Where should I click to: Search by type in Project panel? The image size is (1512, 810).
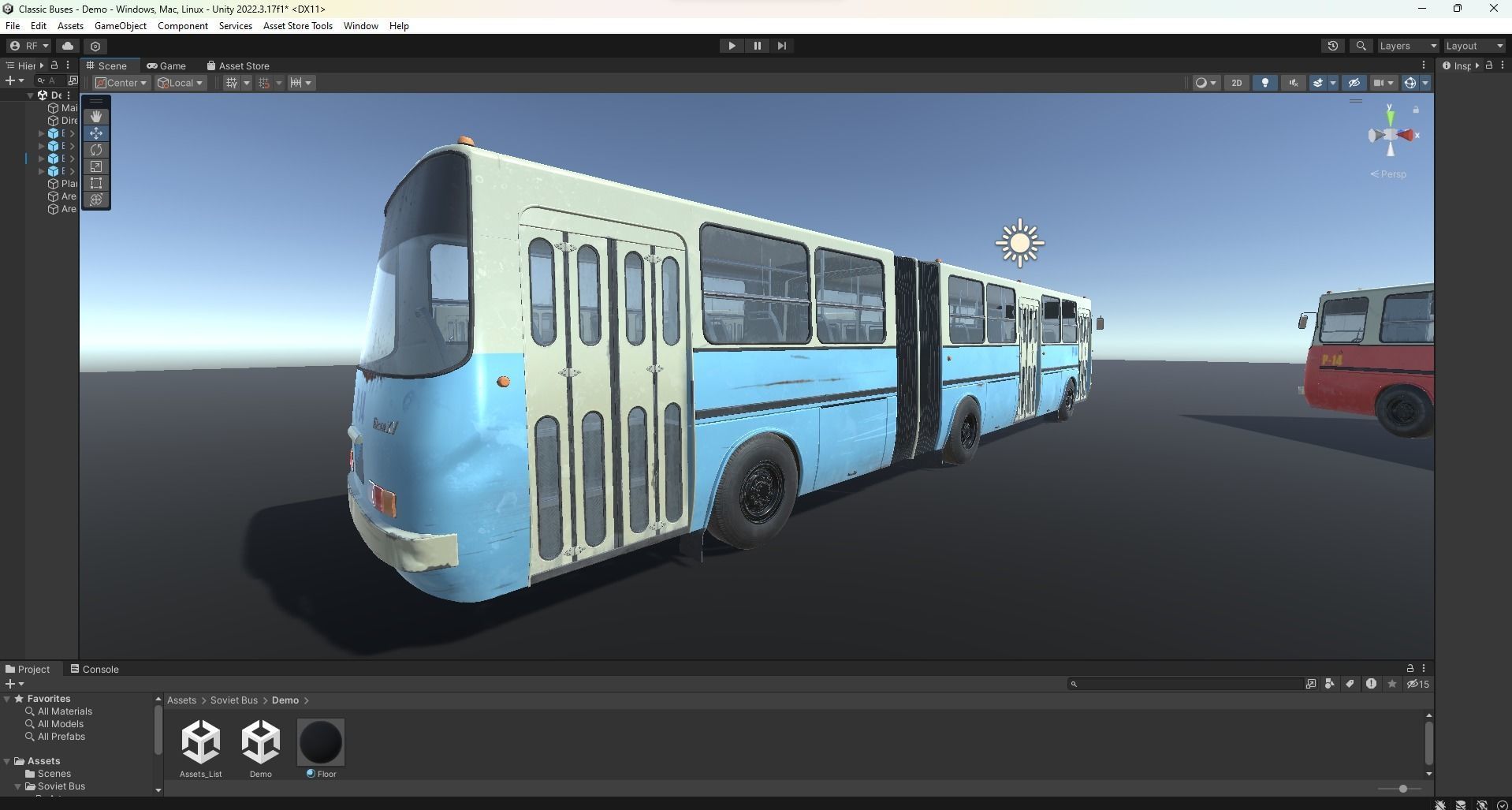click(x=1330, y=684)
